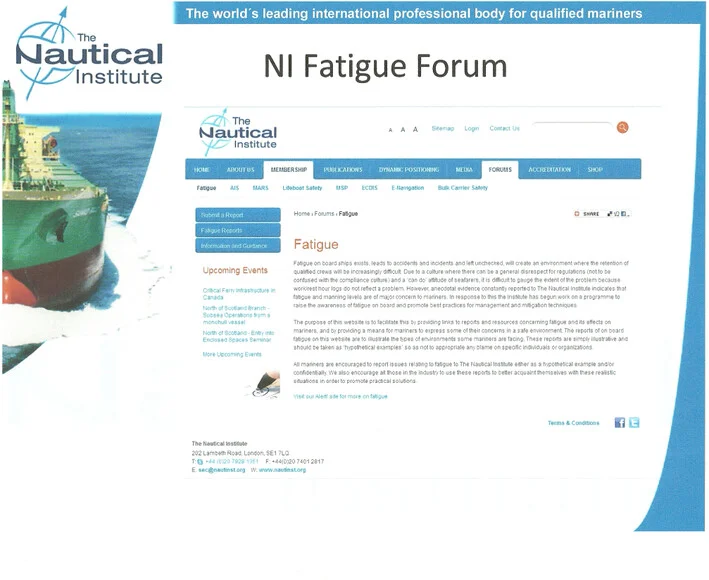Click the telephone icon beside phone number

pyautogui.click(x=199, y=462)
